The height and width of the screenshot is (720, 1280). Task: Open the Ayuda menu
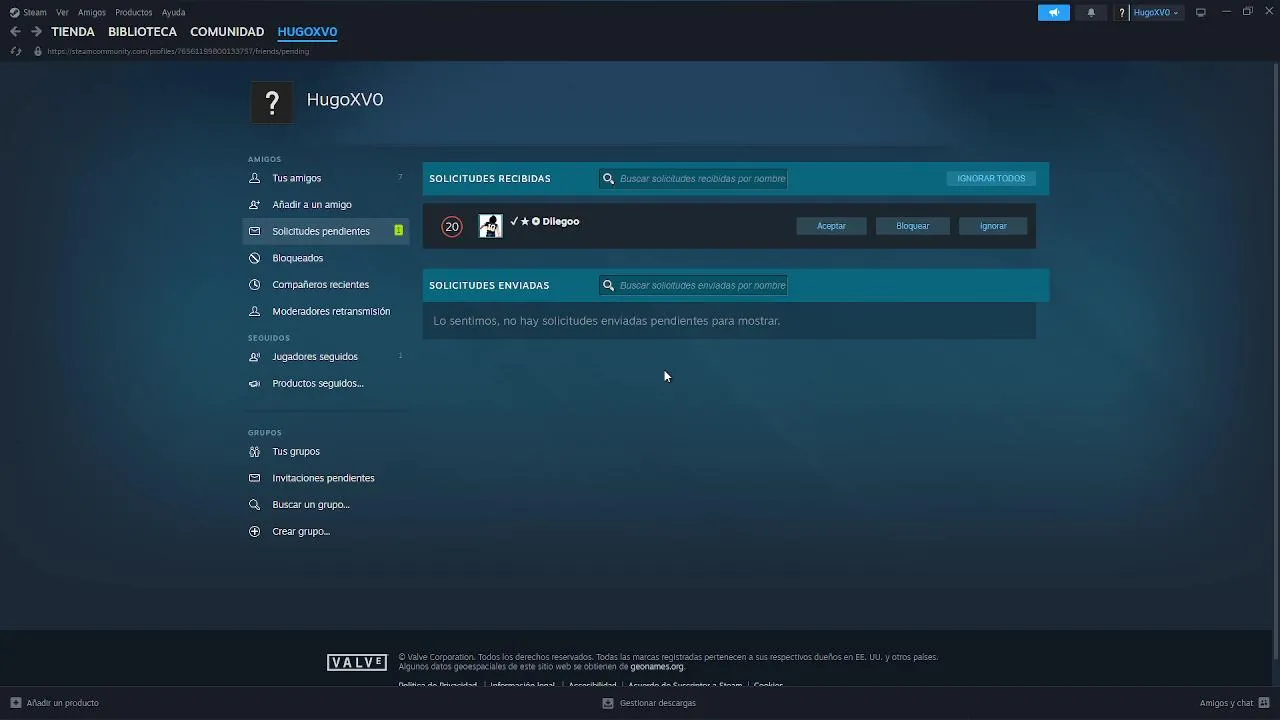[x=173, y=12]
